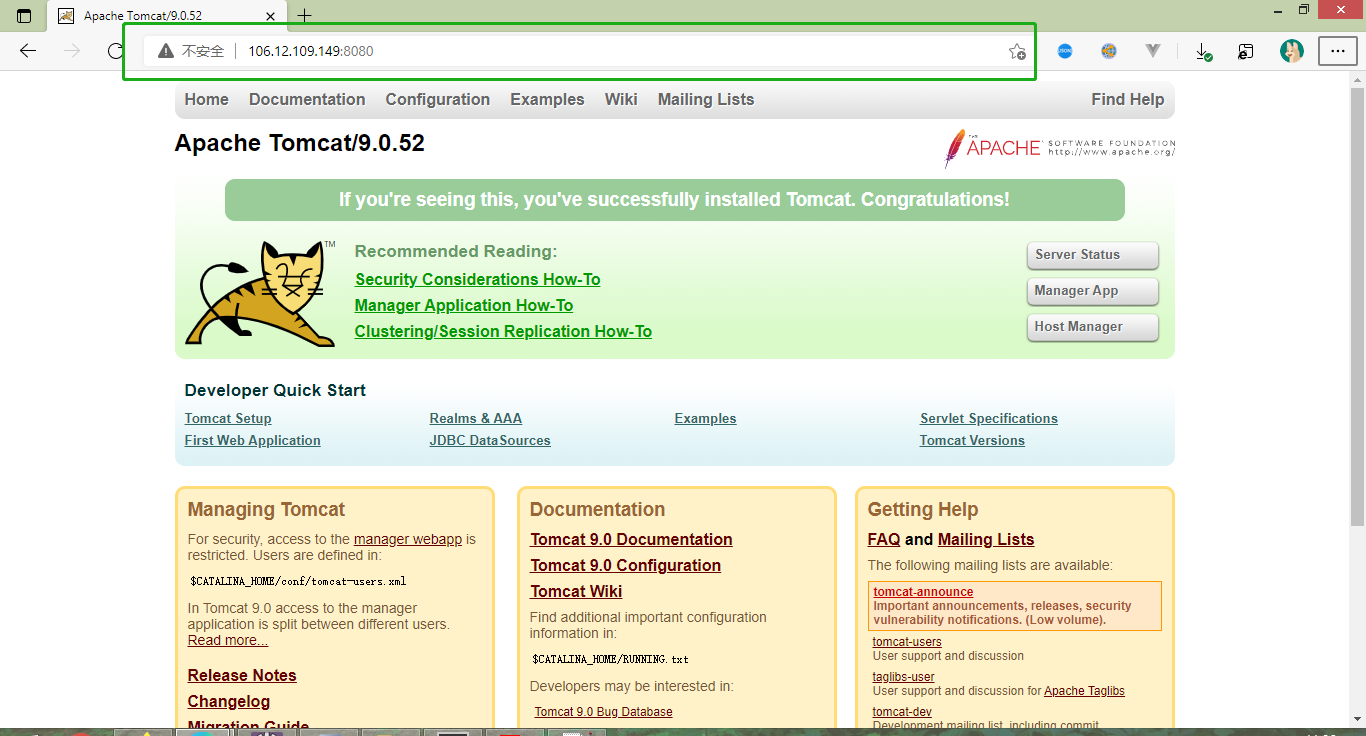This screenshot has height=736, width=1366.
Task: Click the not-secure warning triangle icon
Action: (x=166, y=51)
